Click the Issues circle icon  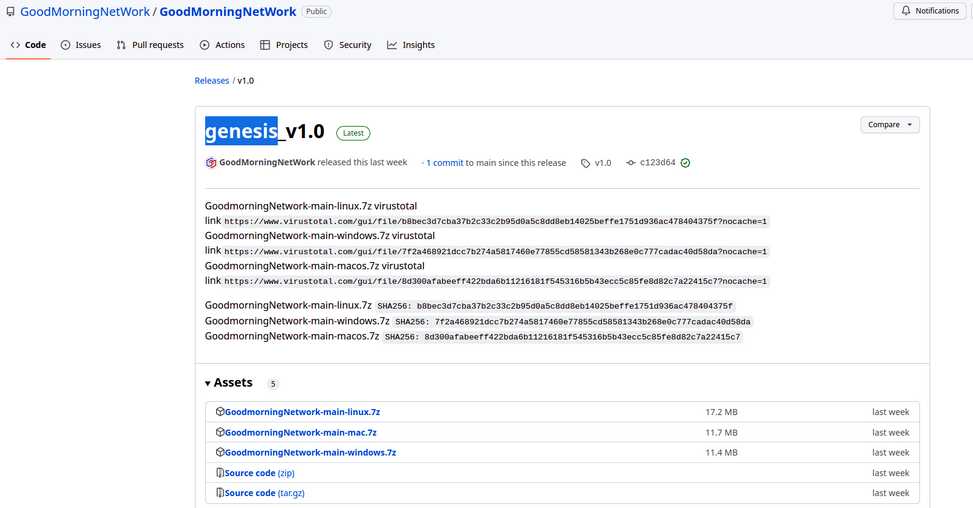click(66, 45)
